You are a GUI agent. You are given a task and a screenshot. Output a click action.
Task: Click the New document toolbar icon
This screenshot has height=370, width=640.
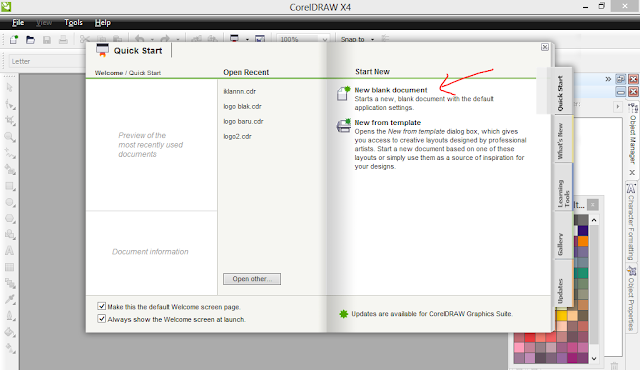[14, 40]
